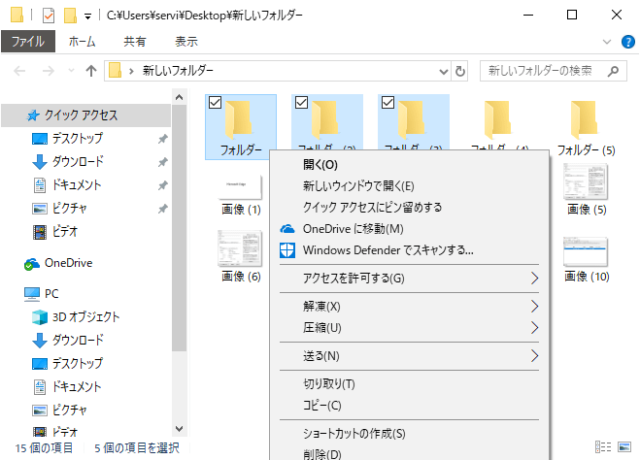The height and width of the screenshot is (460, 640).
Task: Uncheck the third folder's checkbox
Action: [x=388, y=102]
